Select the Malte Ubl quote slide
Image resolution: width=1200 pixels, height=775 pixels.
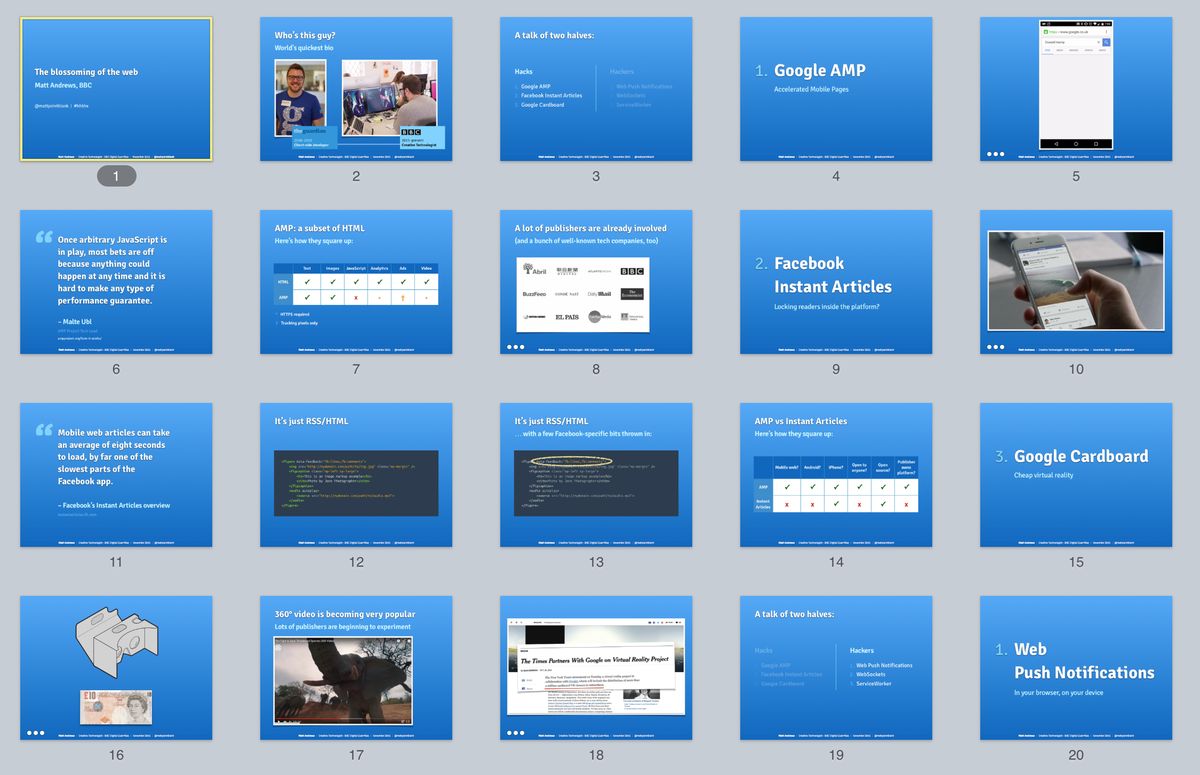pos(116,281)
